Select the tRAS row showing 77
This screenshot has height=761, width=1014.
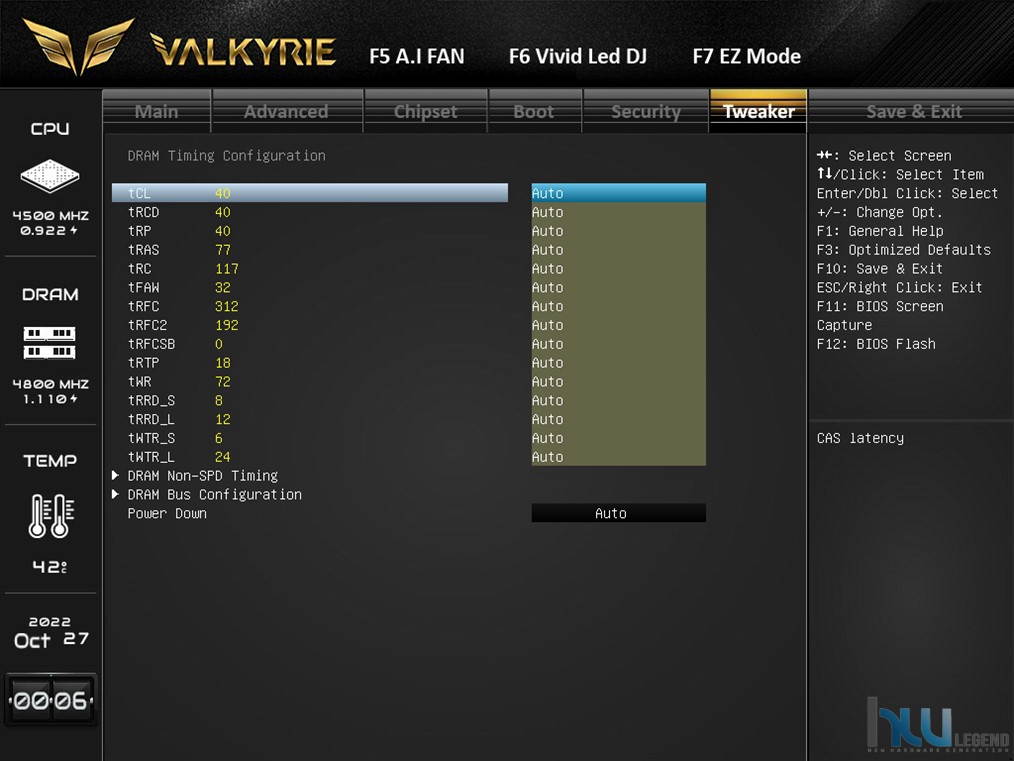tap(310, 250)
